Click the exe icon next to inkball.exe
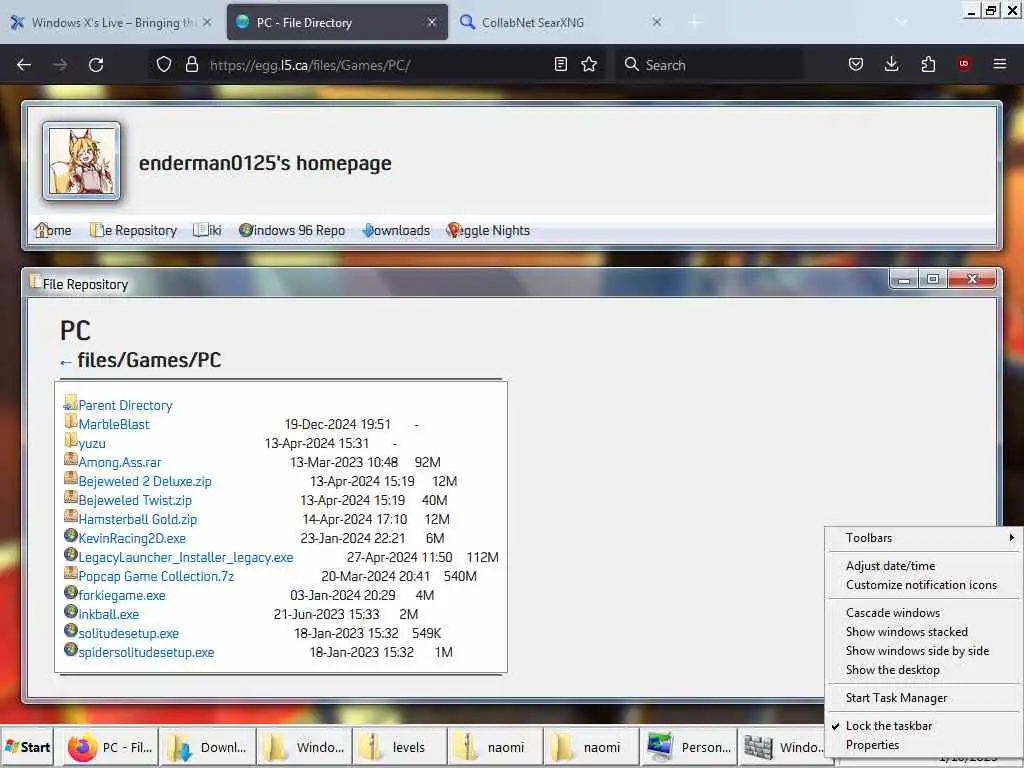 click(71, 611)
